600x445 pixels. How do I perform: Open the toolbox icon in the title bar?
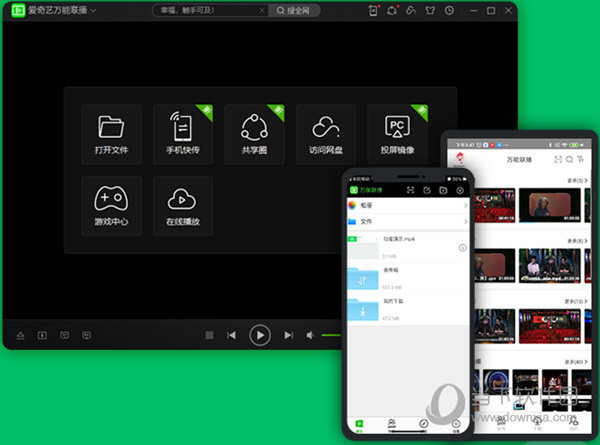click(x=411, y=10)
